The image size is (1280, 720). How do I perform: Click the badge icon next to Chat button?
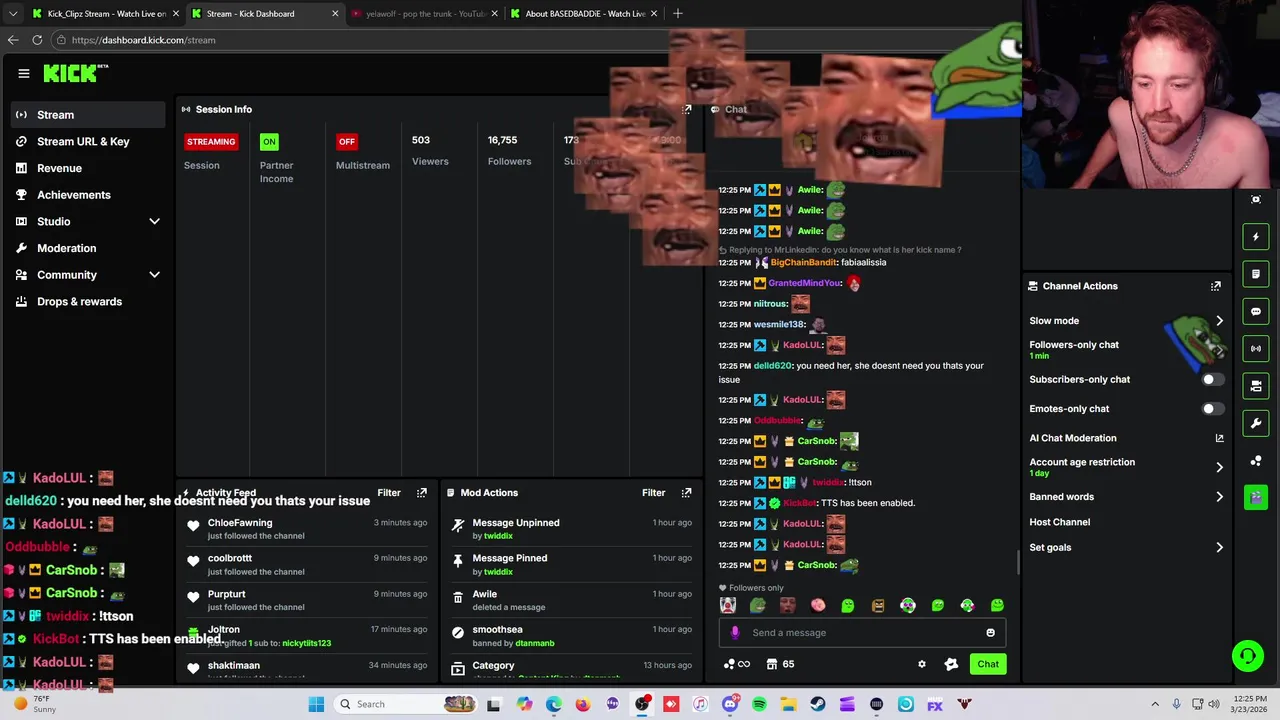pos(951,664)
